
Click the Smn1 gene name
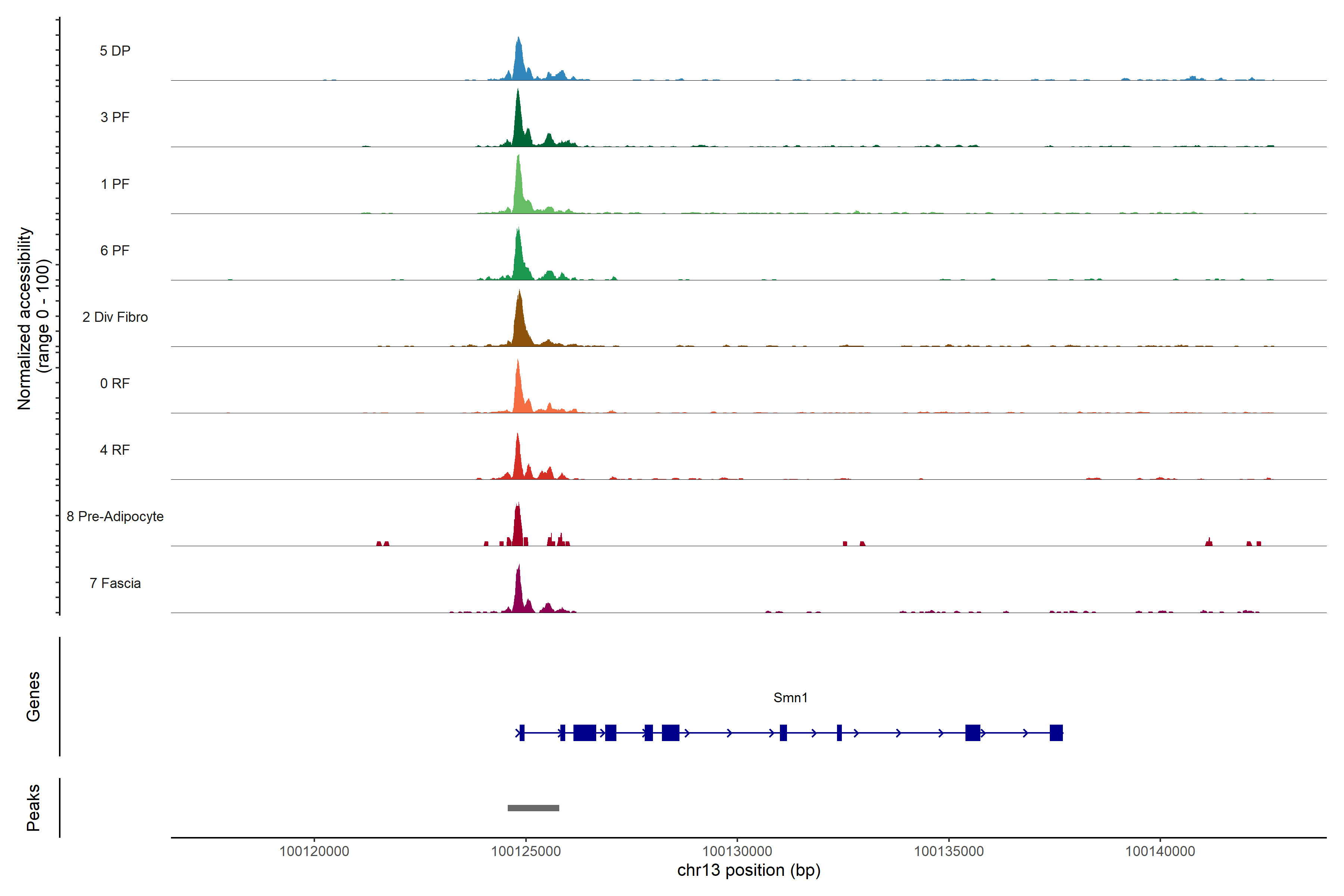point(790,698)
